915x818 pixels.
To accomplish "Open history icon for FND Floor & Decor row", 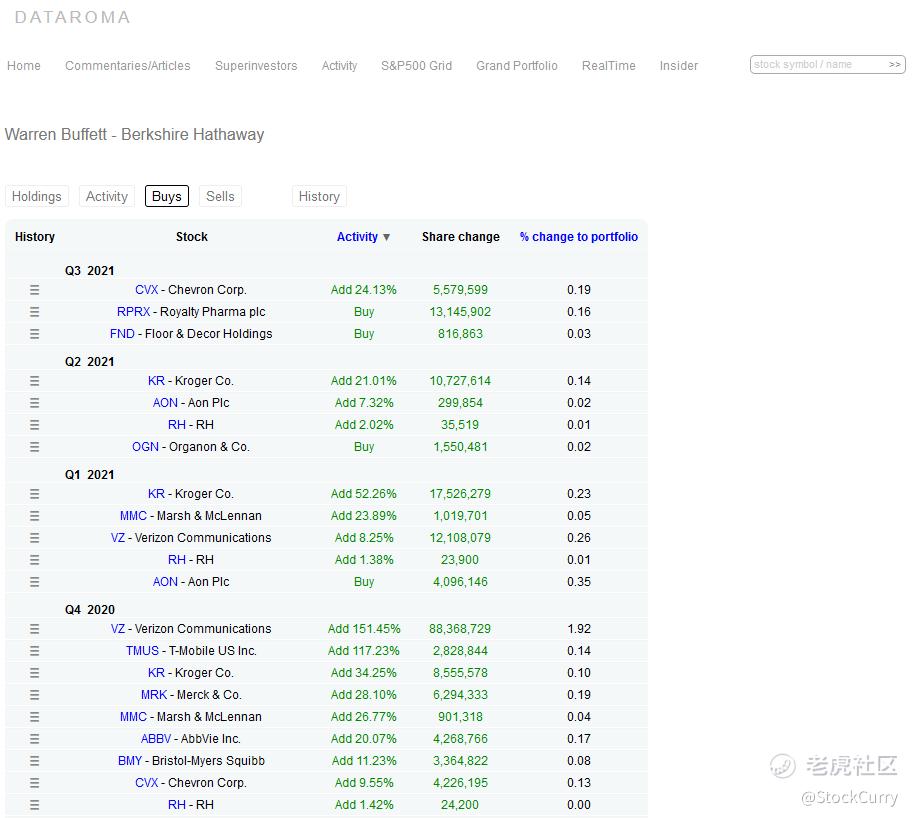I will 34,334.
